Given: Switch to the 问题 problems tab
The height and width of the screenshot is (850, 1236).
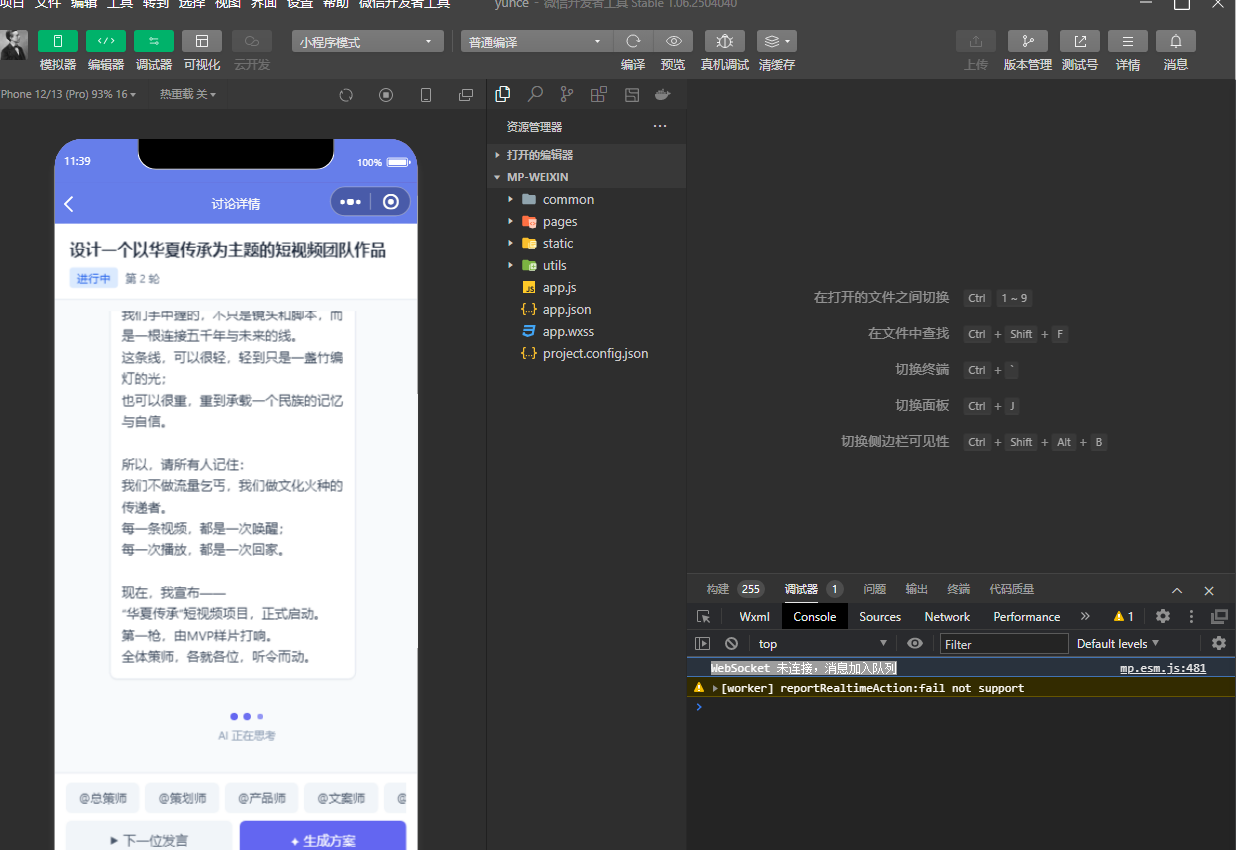Looking at the screenshot, I should click(x=875, y=589).
